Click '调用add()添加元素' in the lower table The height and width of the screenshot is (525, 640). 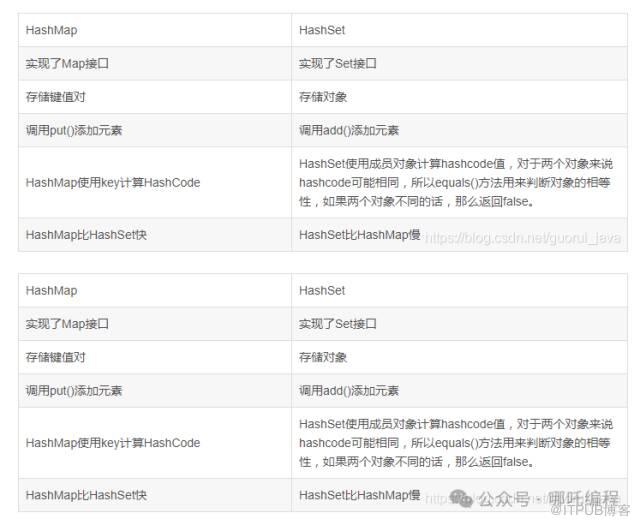(x=349, y=391)
